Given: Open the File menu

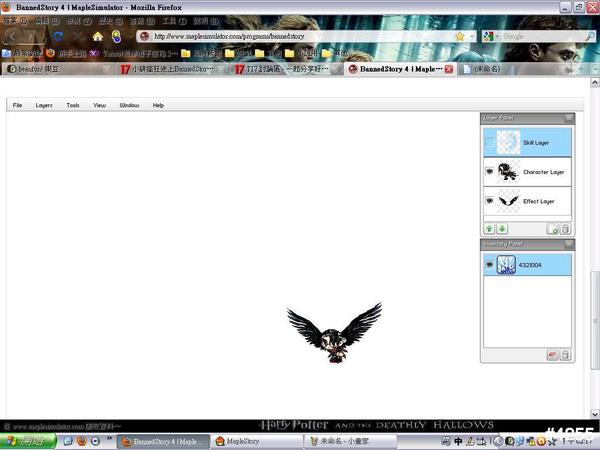Looking at the screenshot, I should point(18,105).
